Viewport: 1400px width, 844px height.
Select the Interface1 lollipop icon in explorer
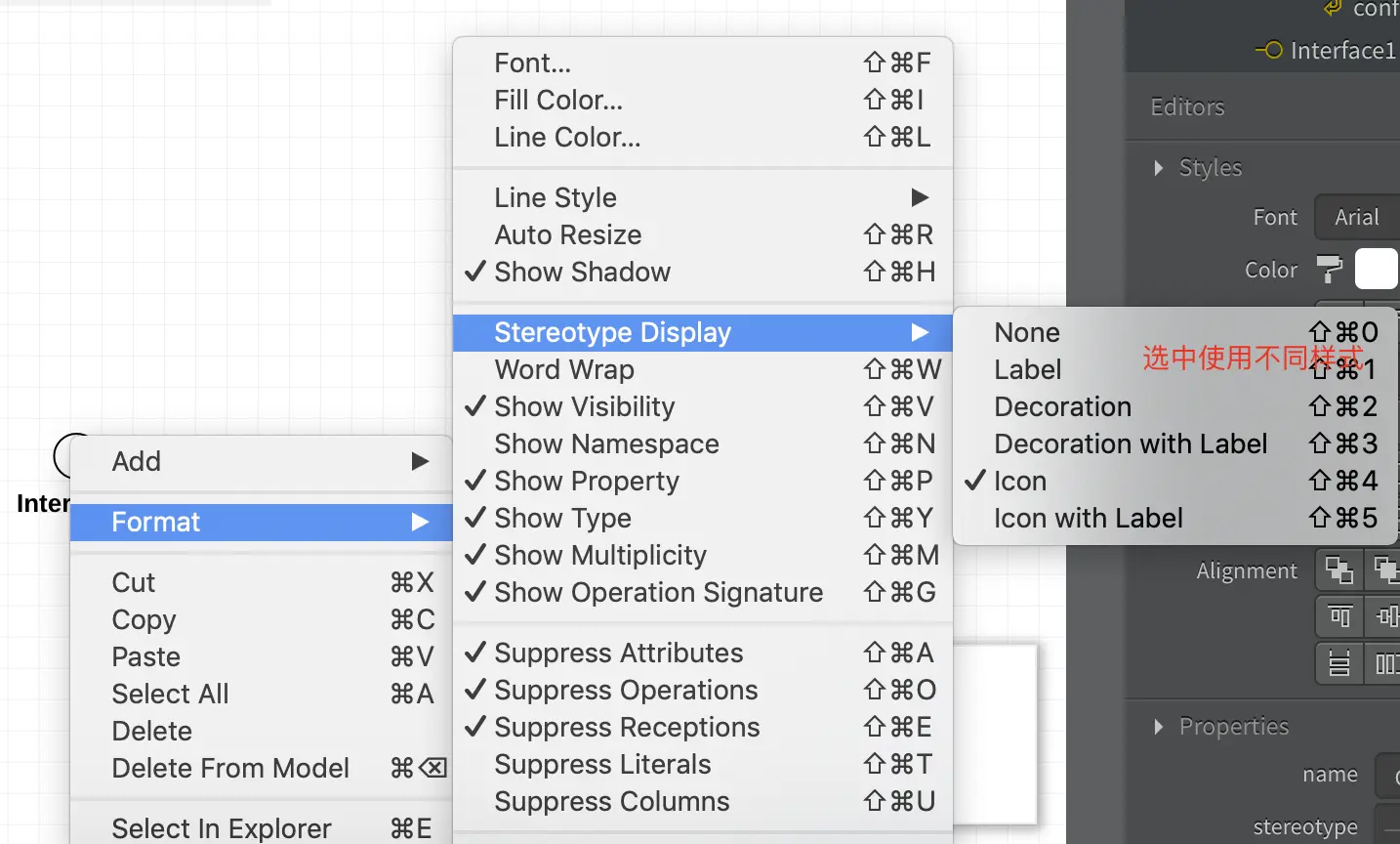[x=1269, y=50]
